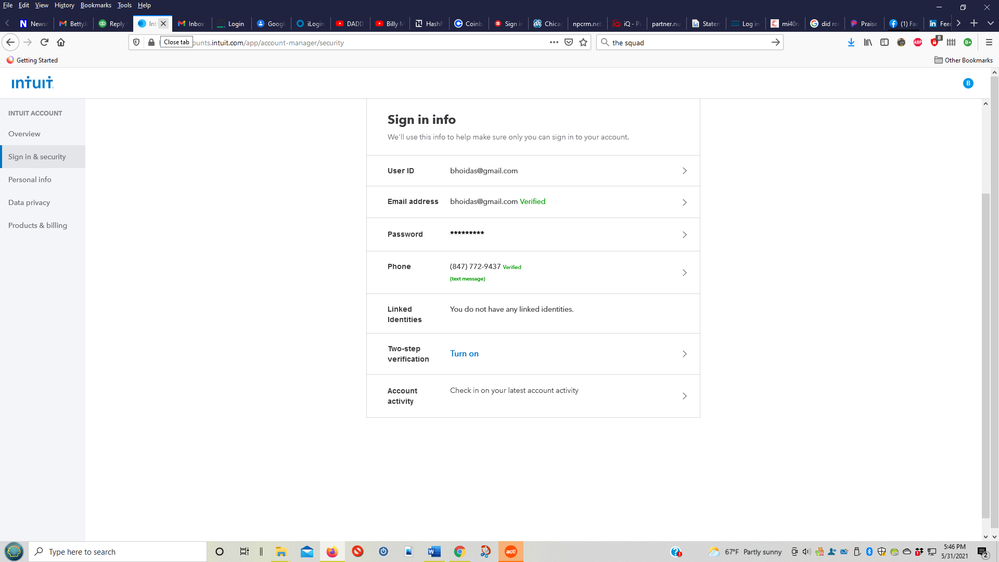Open the page actions three-dot menu
The width and height of the screenshot is (999, 562).
[554, 42]
